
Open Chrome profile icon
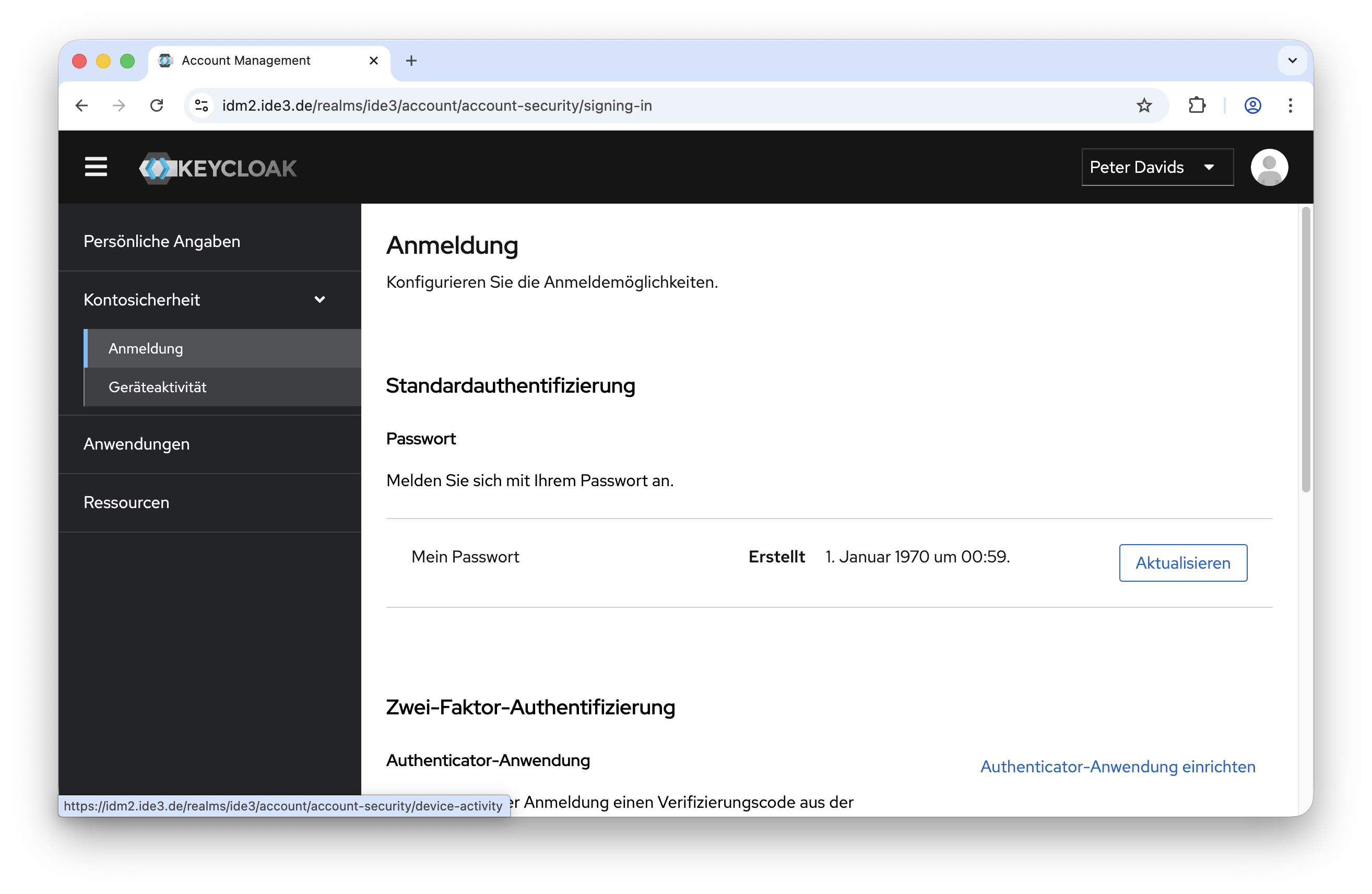click(1252, 105)
